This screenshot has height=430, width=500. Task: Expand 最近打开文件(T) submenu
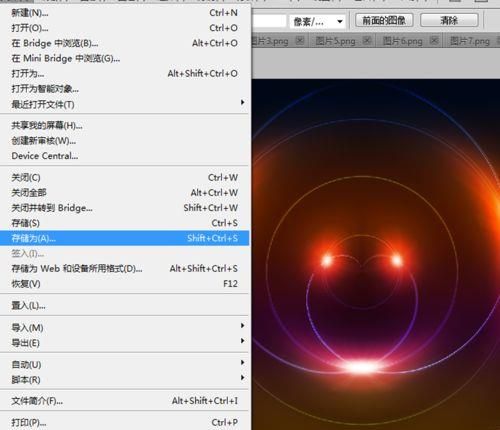click(124, 104)
